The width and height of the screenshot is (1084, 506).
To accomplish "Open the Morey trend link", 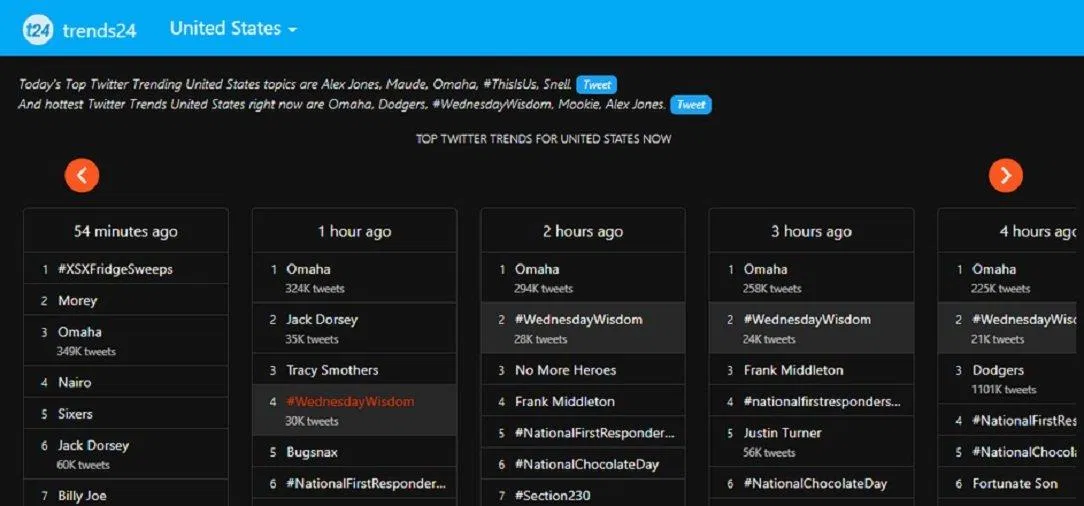I will [77, 301].
